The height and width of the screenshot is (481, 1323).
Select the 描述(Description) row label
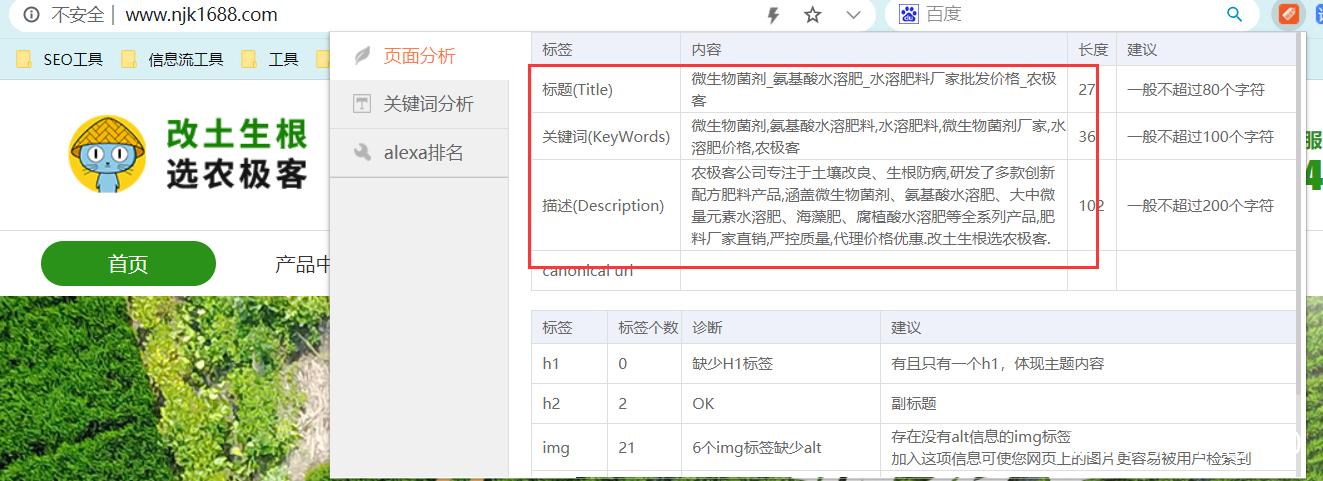603,205
